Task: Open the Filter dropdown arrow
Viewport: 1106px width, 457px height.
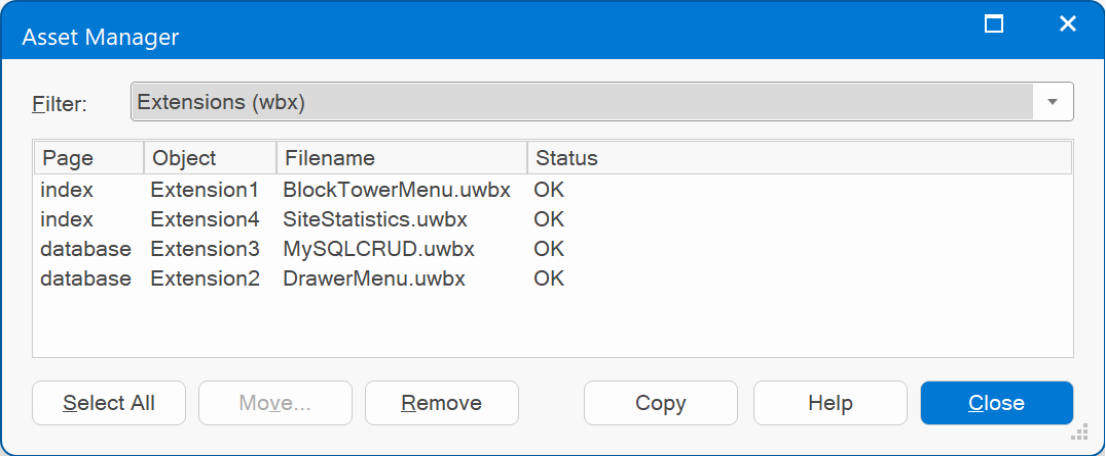Action: tap(1052, 102)
